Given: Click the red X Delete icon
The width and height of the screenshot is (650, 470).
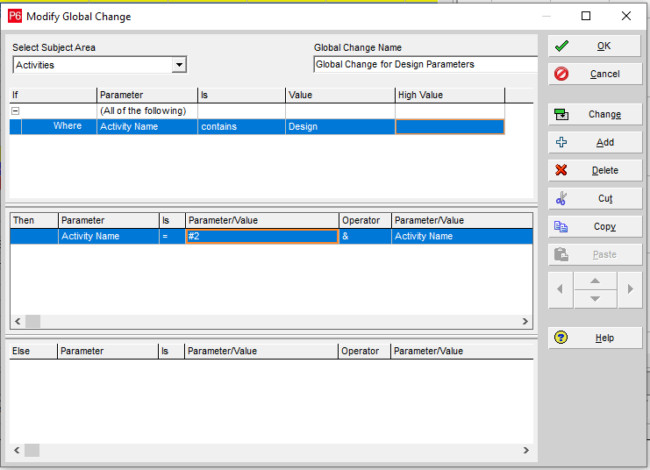Looking at the screenshot, I should tap(561, 170).
